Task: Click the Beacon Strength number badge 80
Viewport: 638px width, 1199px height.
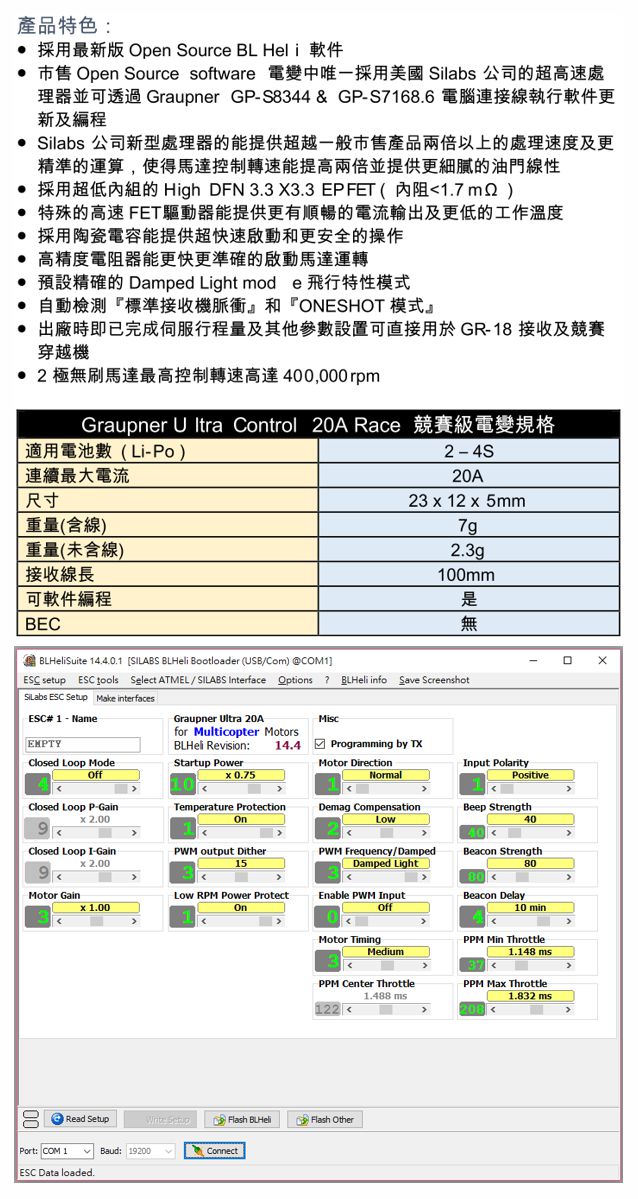Action: pyautogui.click(x=471, y=876)
